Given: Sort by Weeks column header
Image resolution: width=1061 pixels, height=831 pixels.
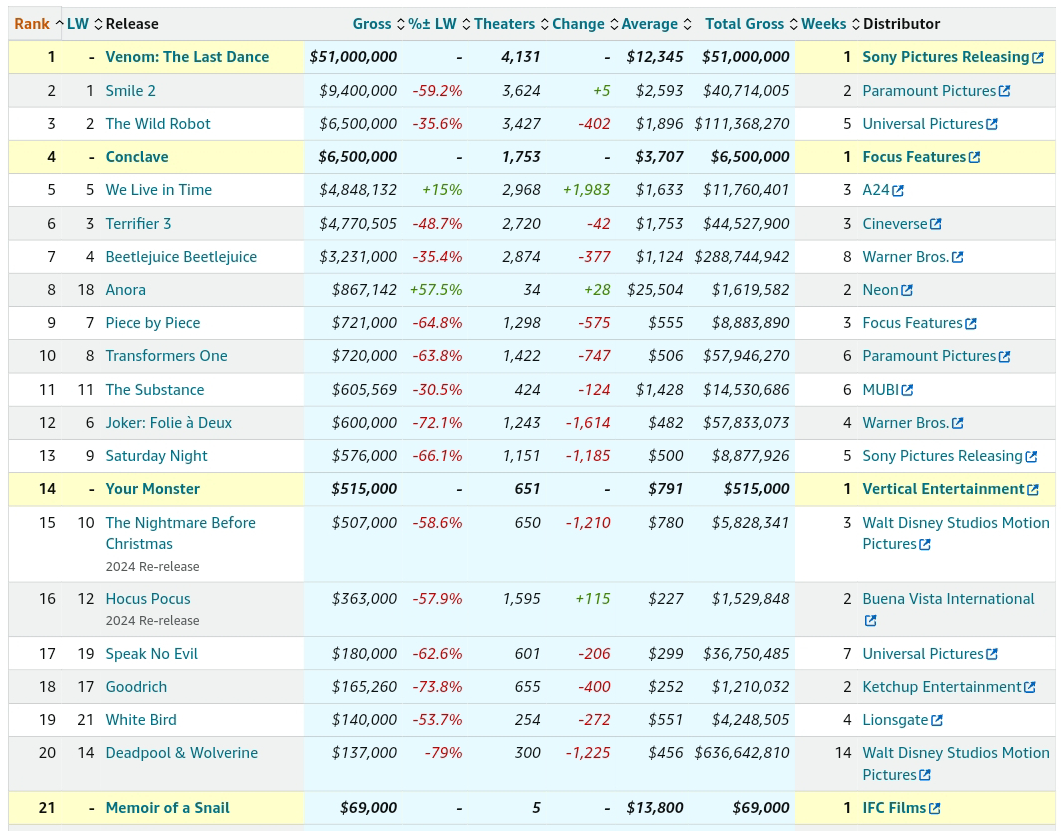Looking at the screenshot, I should (830, 24).
